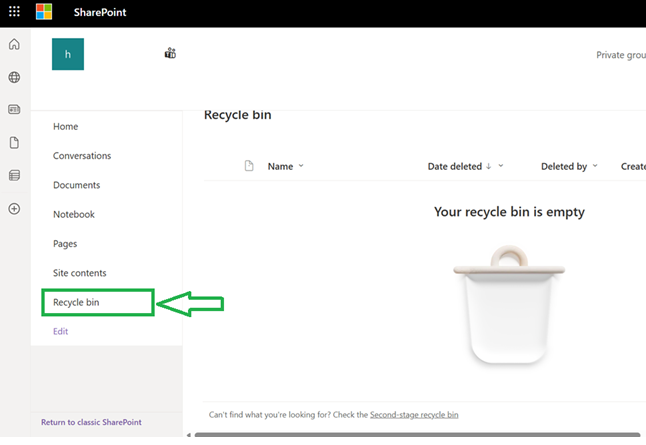Expand the Name column dropdown chevron
The width and height of the screenshot is (646, 445).
[x=301, y=166]
